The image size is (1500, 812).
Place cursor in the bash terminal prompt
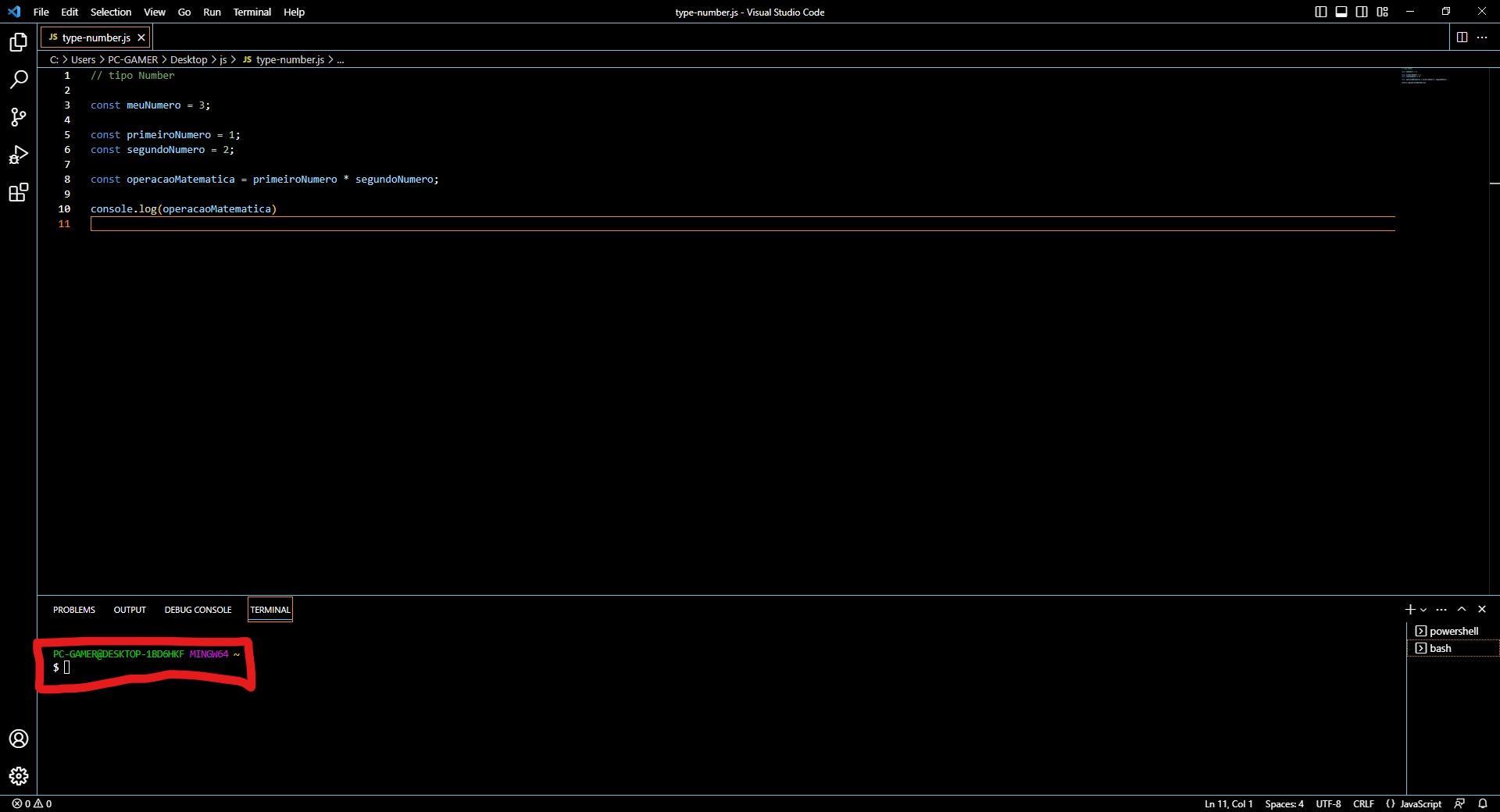point(67,668)
